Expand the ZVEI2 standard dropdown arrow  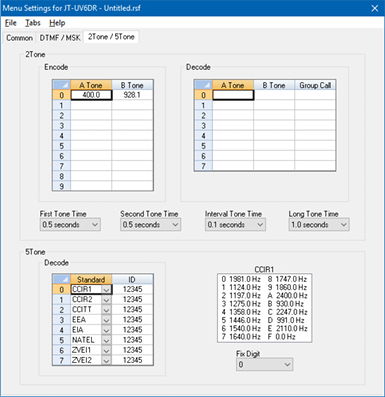(106, 361)
